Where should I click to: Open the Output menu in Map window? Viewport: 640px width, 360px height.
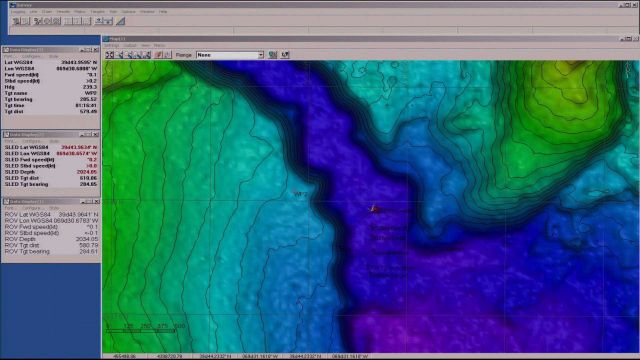coord(130,45)
